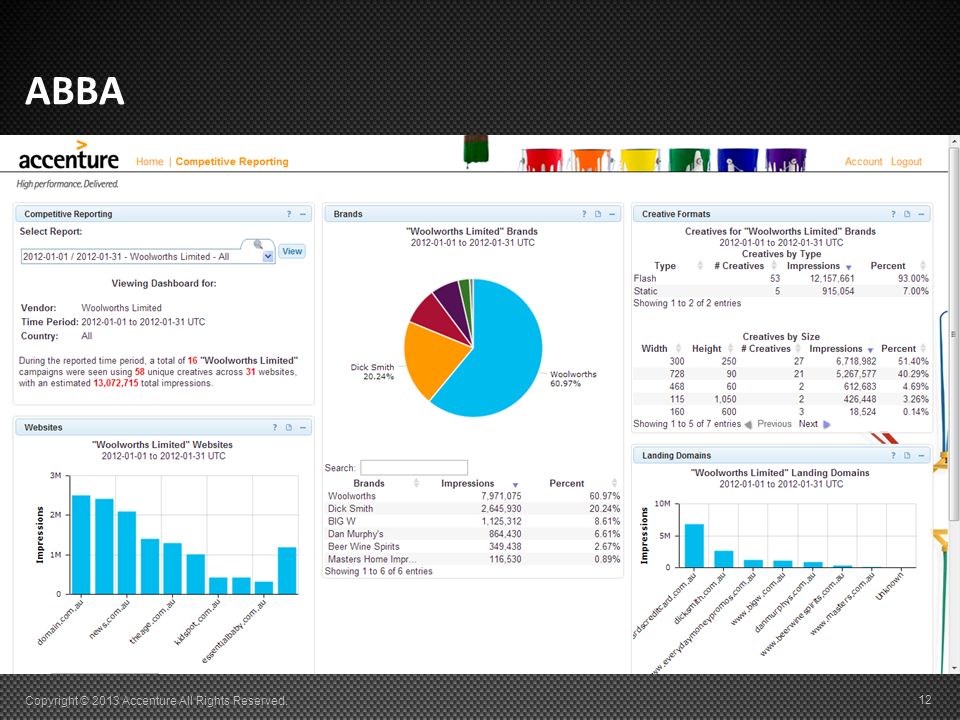
Task: Click Logout in the top right
Action: [x=906, y=162]
